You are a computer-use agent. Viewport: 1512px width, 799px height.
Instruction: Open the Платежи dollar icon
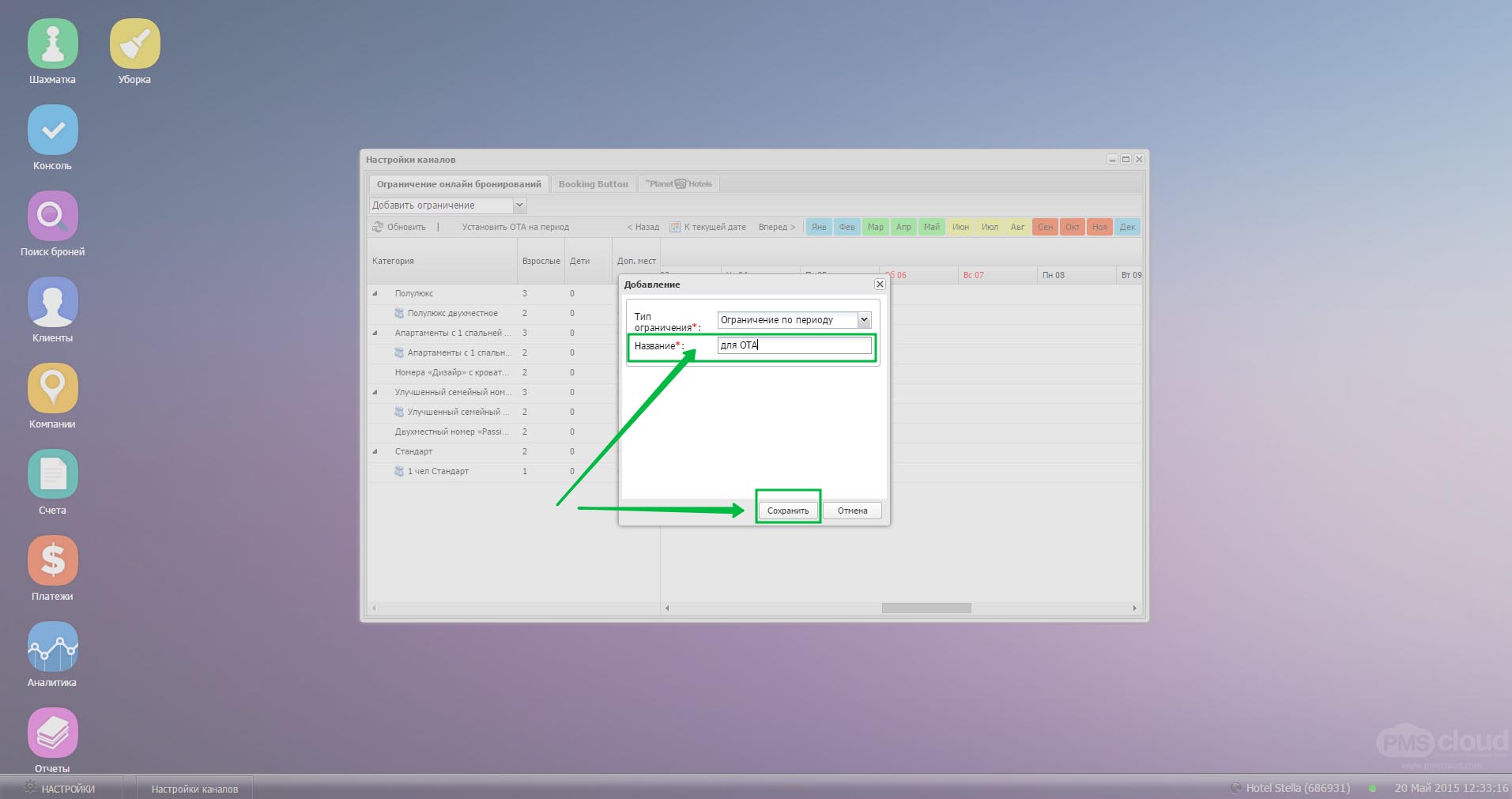(53, 561)
